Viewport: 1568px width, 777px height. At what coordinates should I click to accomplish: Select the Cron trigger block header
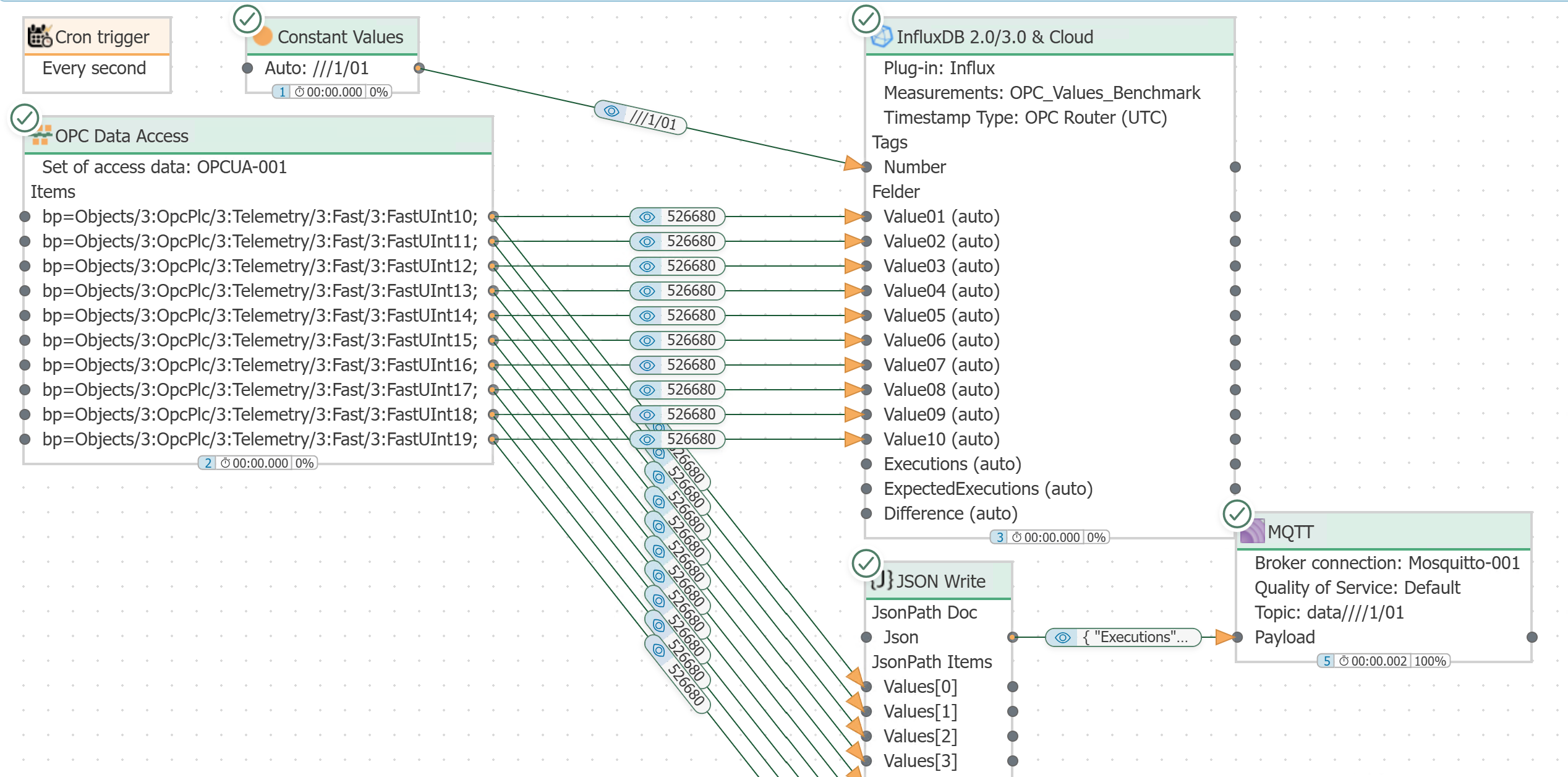(x=97, y=36)
